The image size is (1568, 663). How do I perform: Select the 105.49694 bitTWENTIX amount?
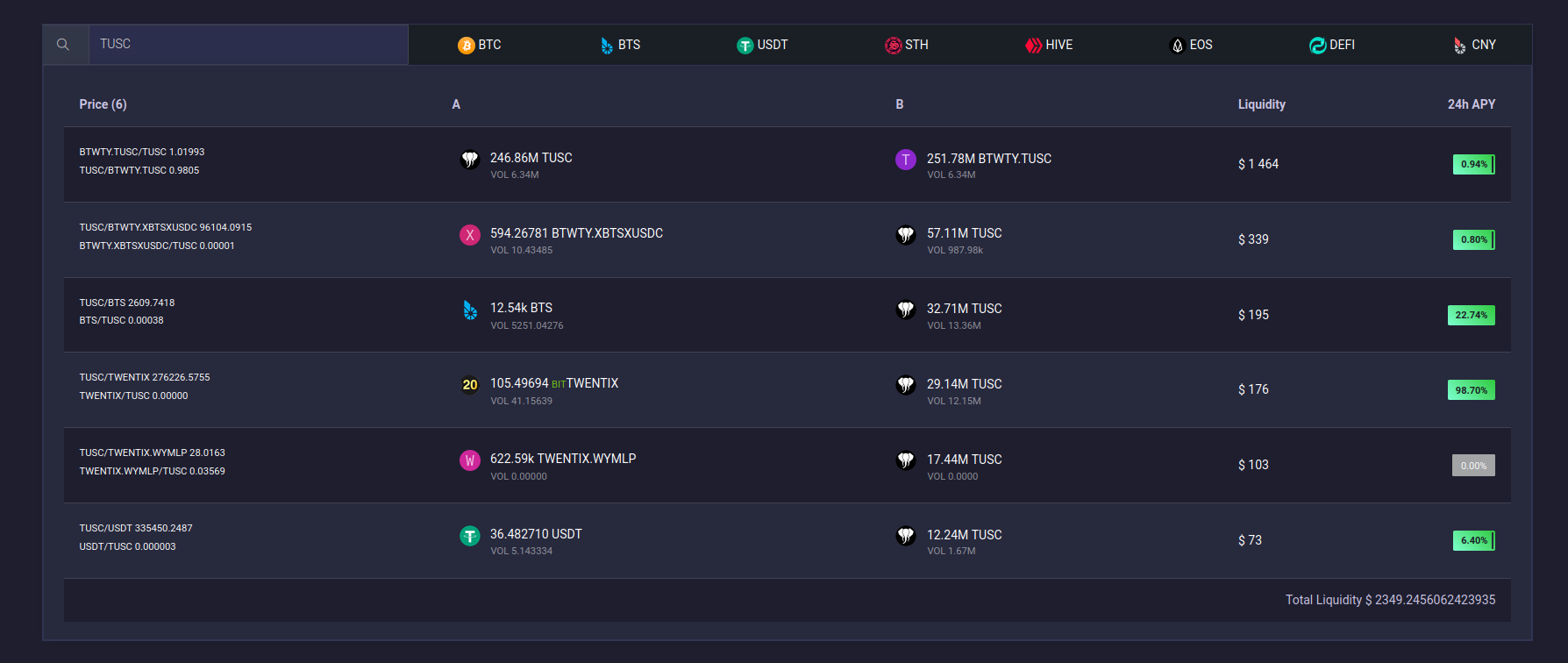click(554, 383)
